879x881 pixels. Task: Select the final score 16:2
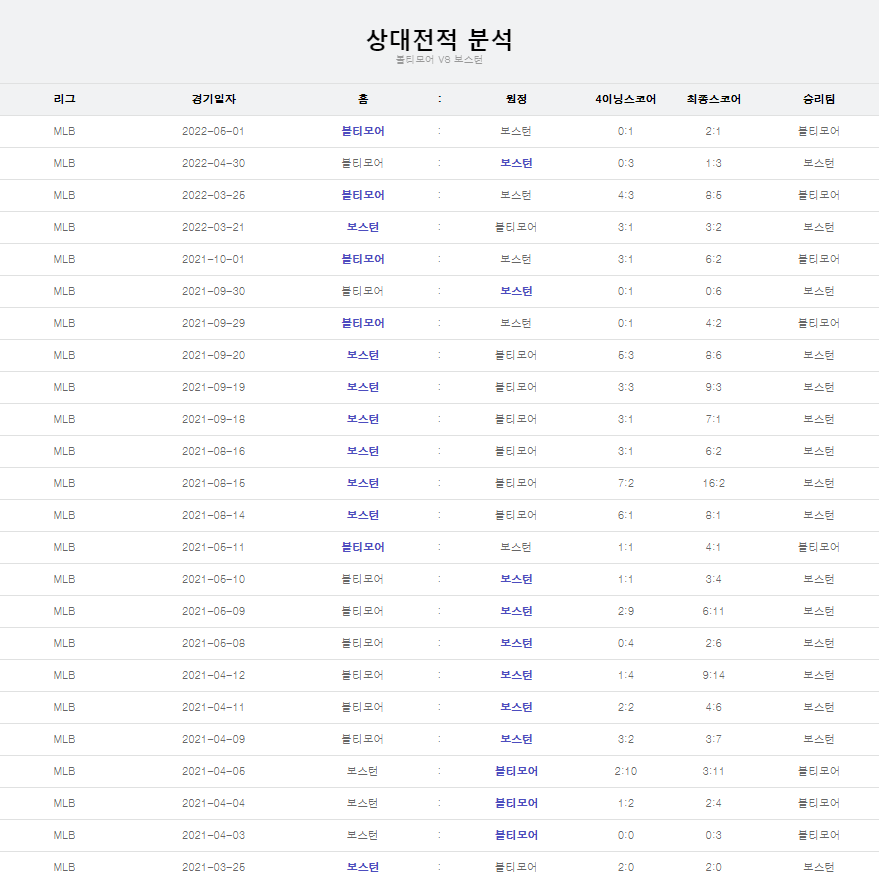714,483
